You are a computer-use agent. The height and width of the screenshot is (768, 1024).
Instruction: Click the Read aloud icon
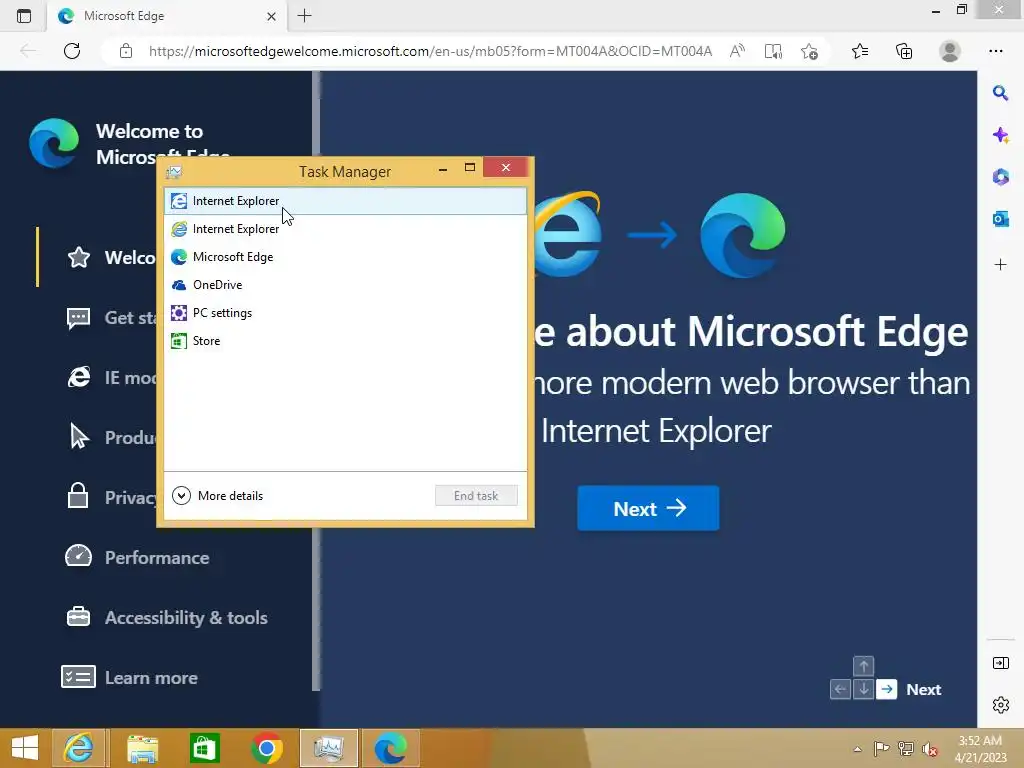coord(737,51)
